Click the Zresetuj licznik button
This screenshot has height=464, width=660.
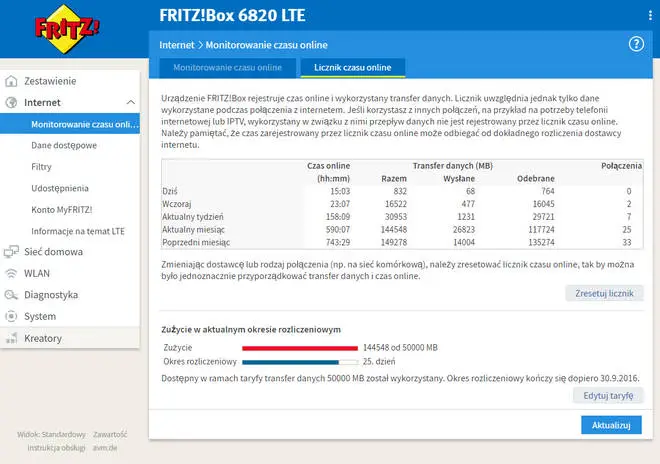point(604,293)
